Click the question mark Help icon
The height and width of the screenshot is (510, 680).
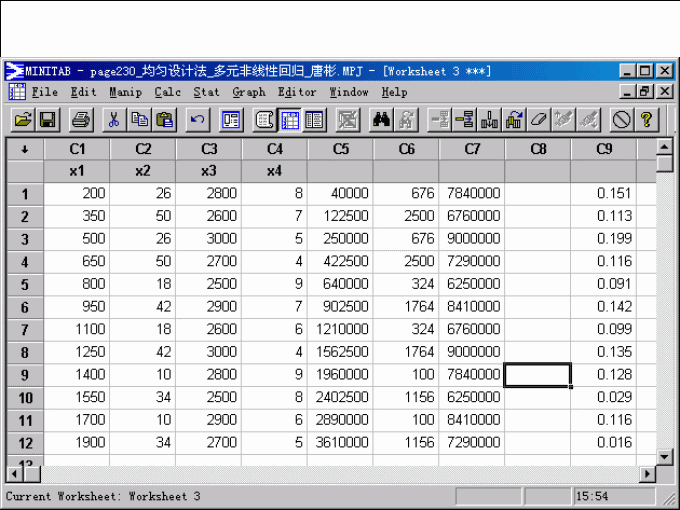click(x=647, y=120)
